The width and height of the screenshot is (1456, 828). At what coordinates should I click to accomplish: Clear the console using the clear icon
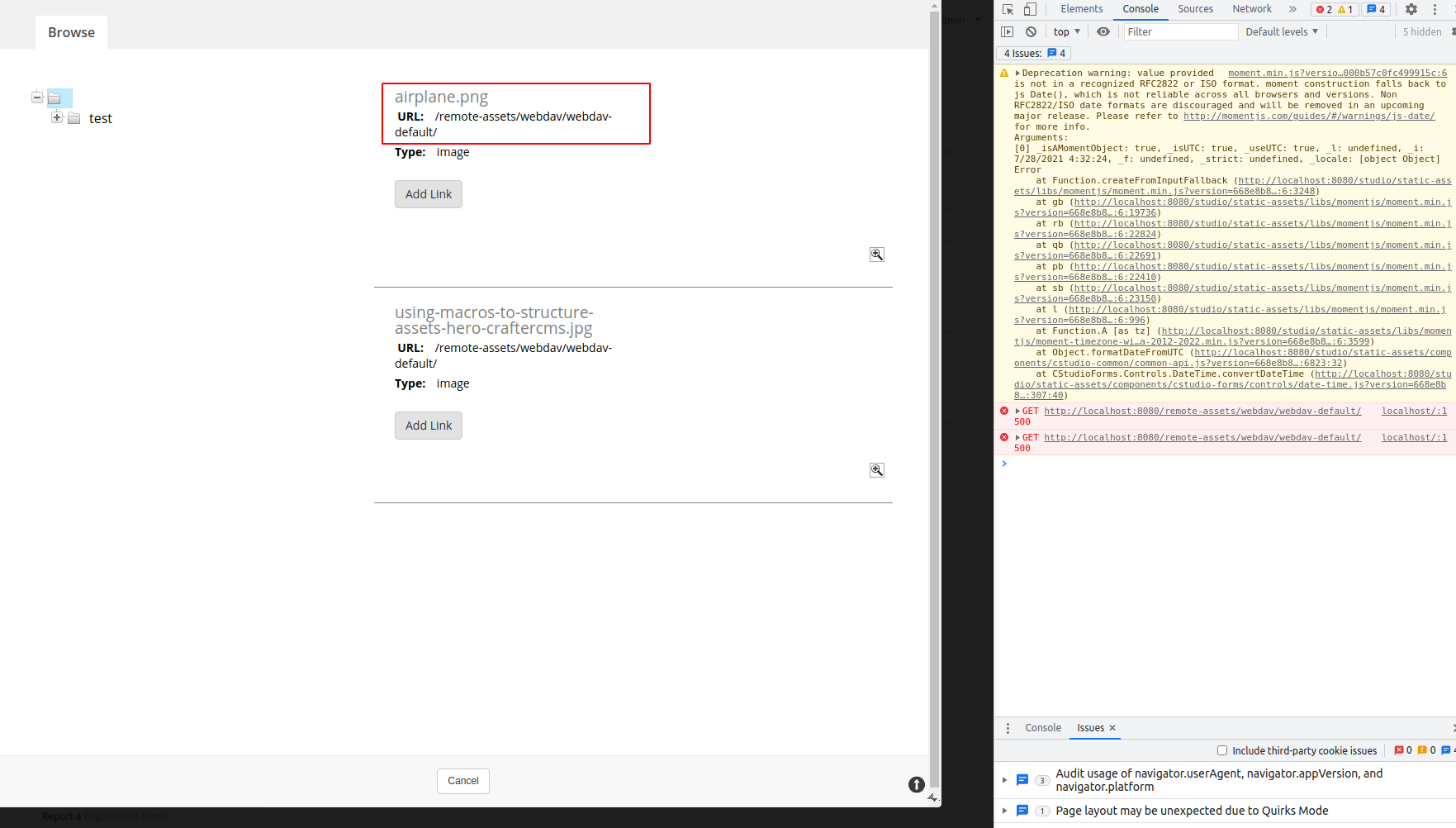point(1031,31)
